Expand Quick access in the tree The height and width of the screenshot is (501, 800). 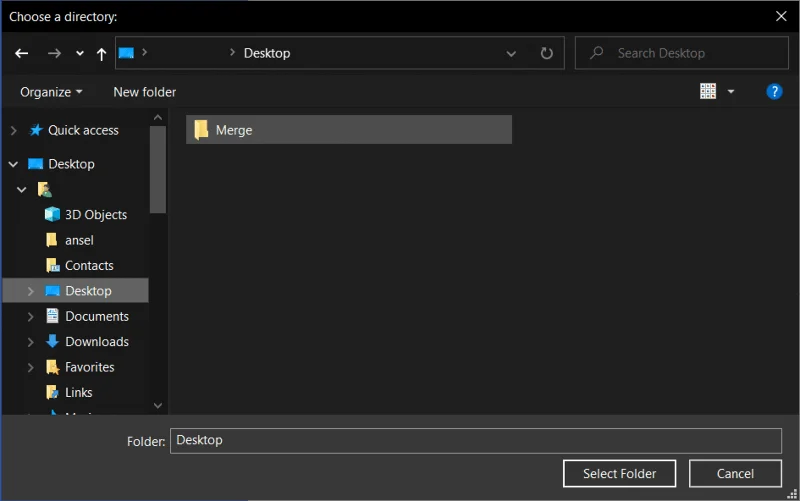click(14, 131)
